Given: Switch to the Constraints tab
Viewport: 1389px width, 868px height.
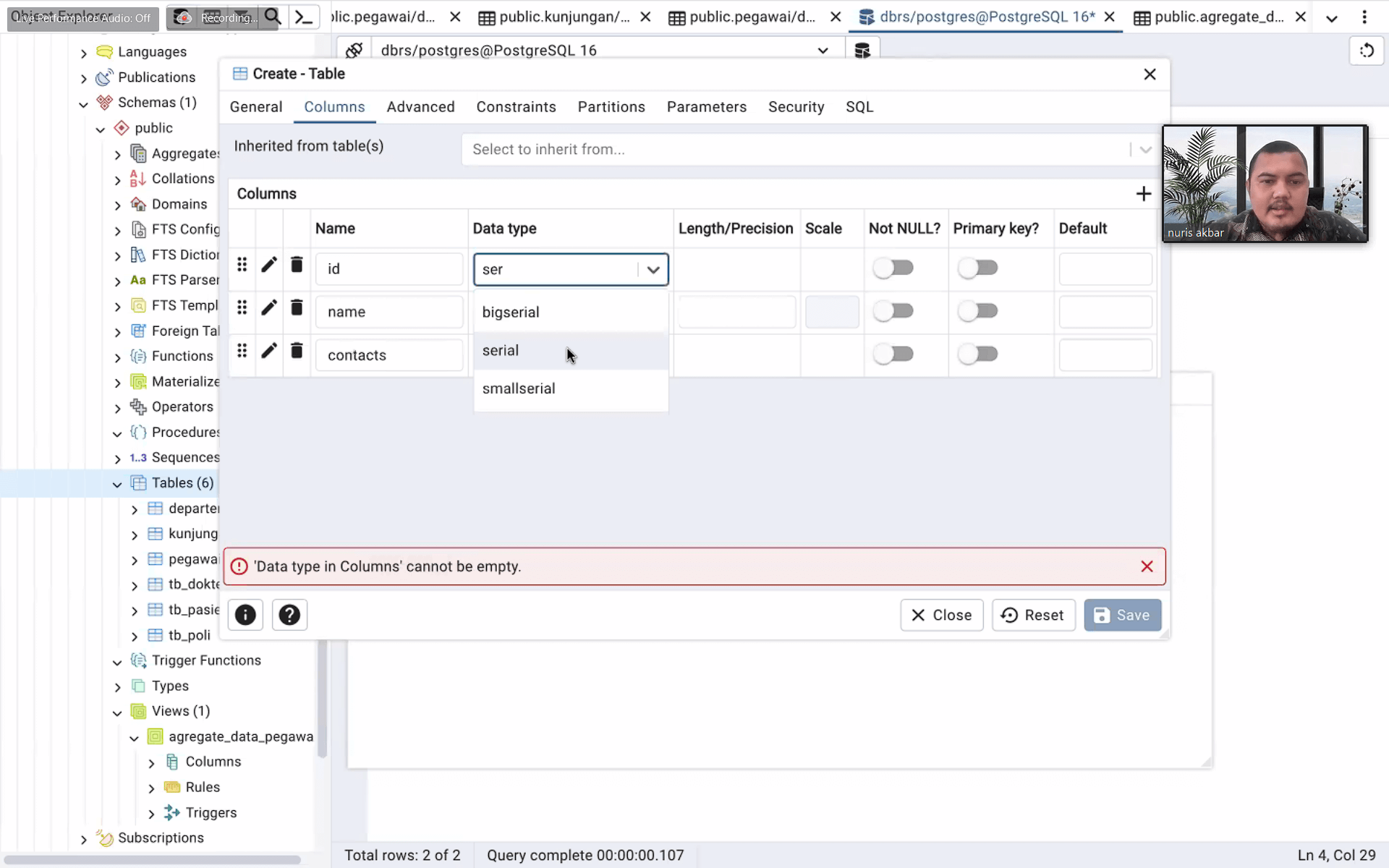Looking at the screenshot, I should point(516,107).
